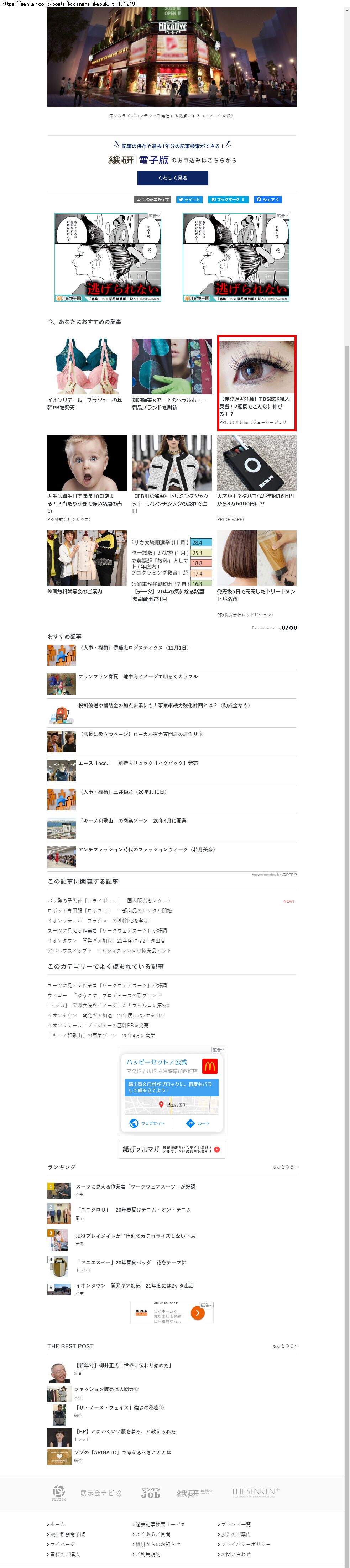Click もっとみる next to ランキング
Screen dimensions: 350x1568
(x=284, y=1167)
